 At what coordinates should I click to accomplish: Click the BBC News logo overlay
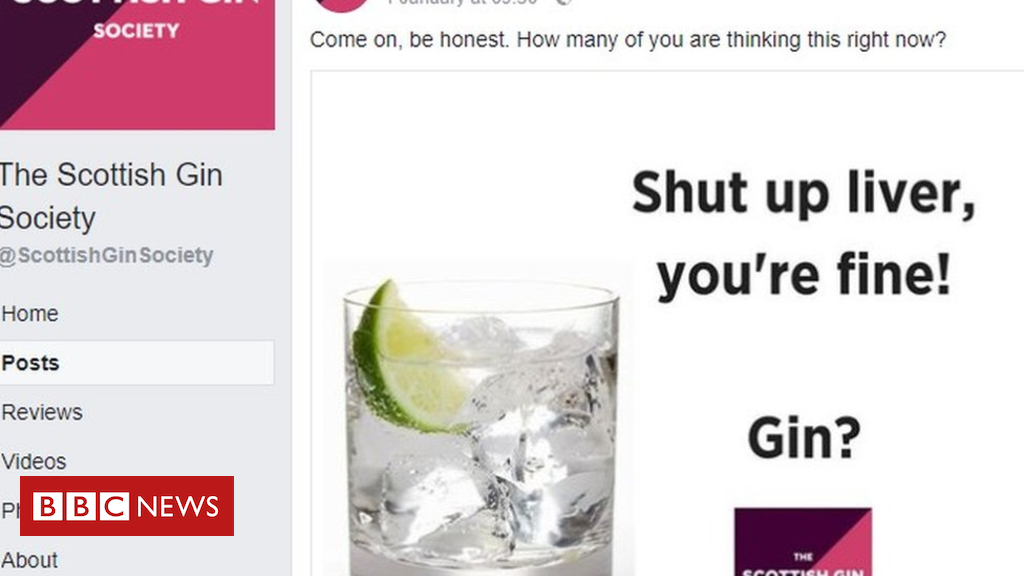click(127, 506)
